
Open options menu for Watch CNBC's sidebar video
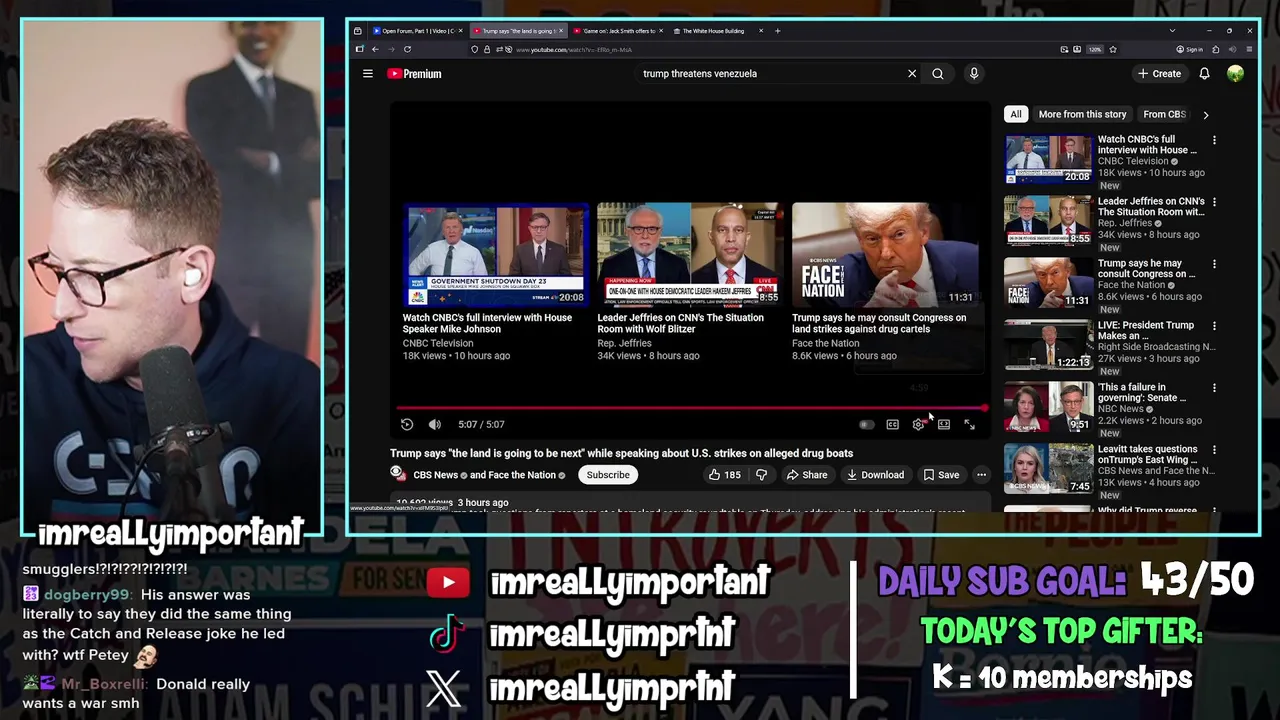tap(1214, 141)
